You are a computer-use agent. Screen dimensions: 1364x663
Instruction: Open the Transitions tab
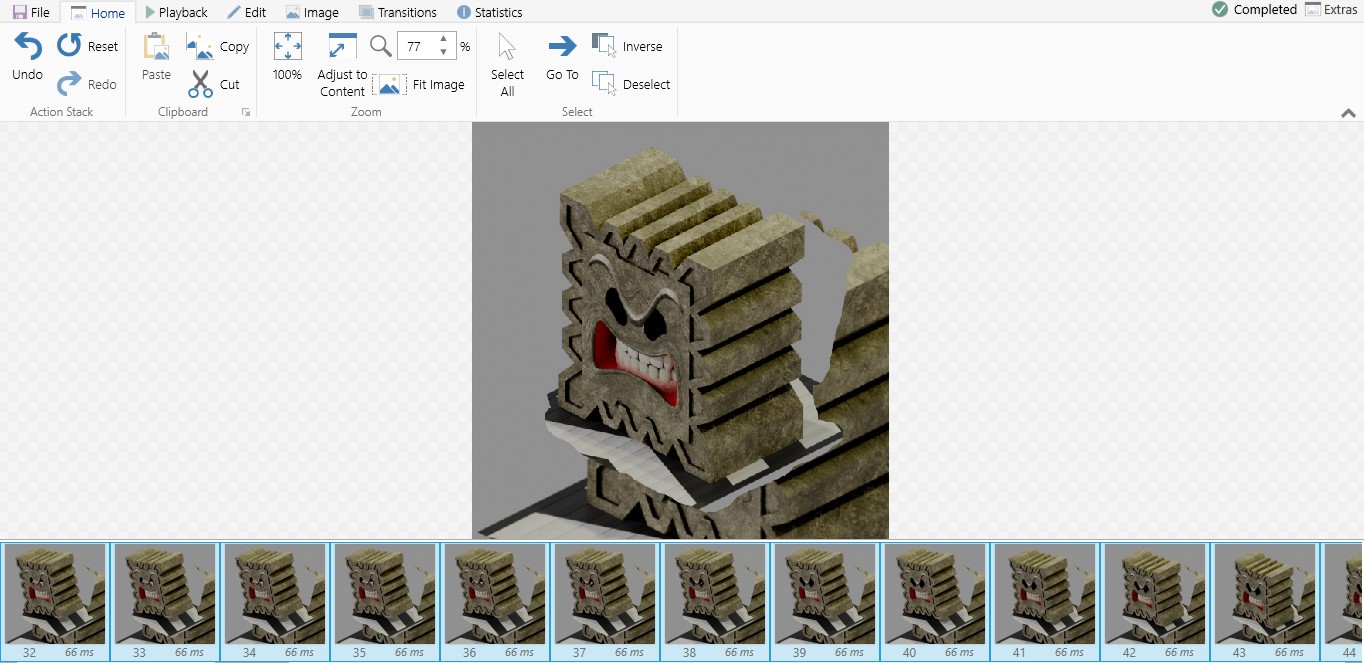pos(398,12)
